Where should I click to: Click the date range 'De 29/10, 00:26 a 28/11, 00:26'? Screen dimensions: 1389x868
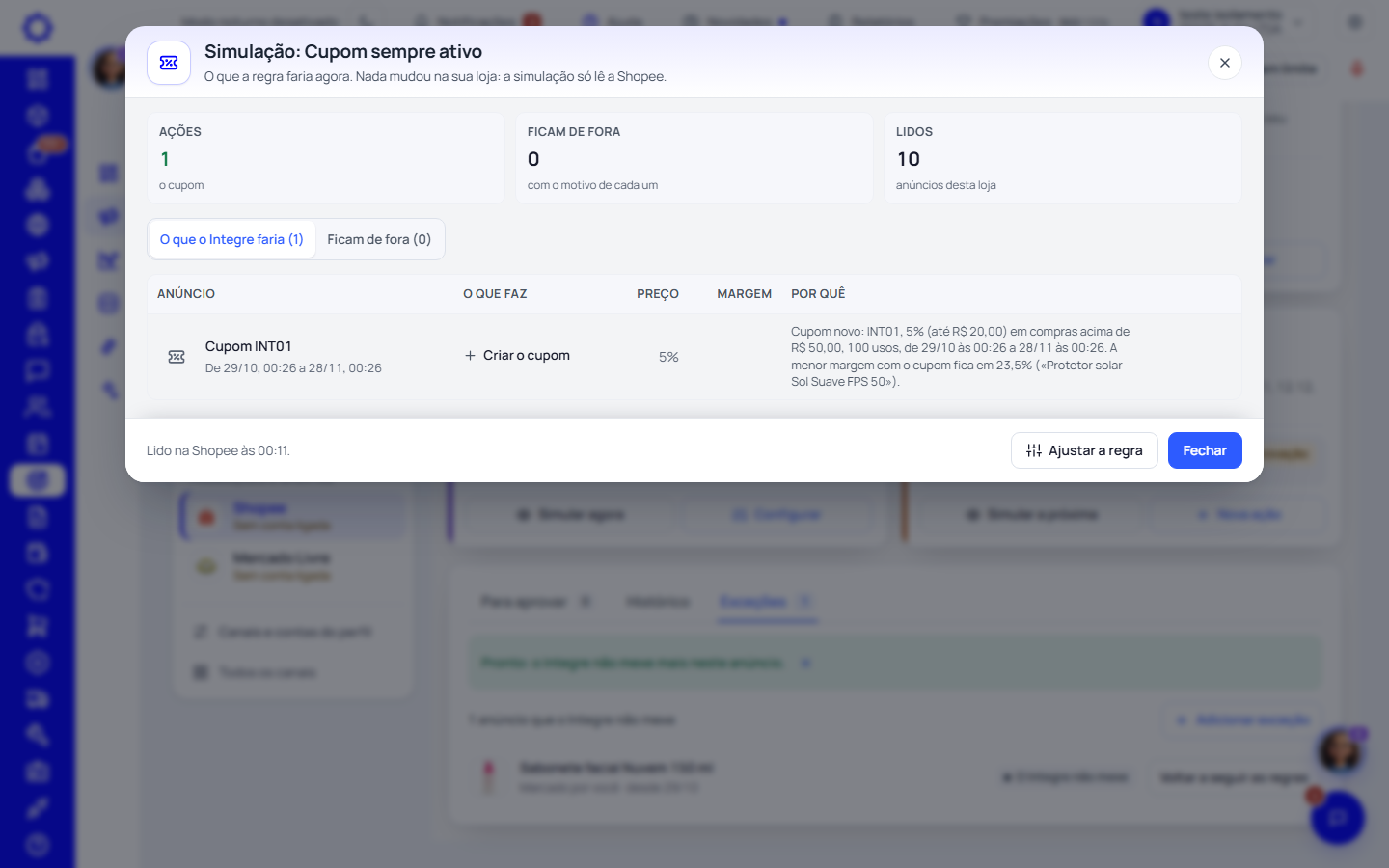293,368
